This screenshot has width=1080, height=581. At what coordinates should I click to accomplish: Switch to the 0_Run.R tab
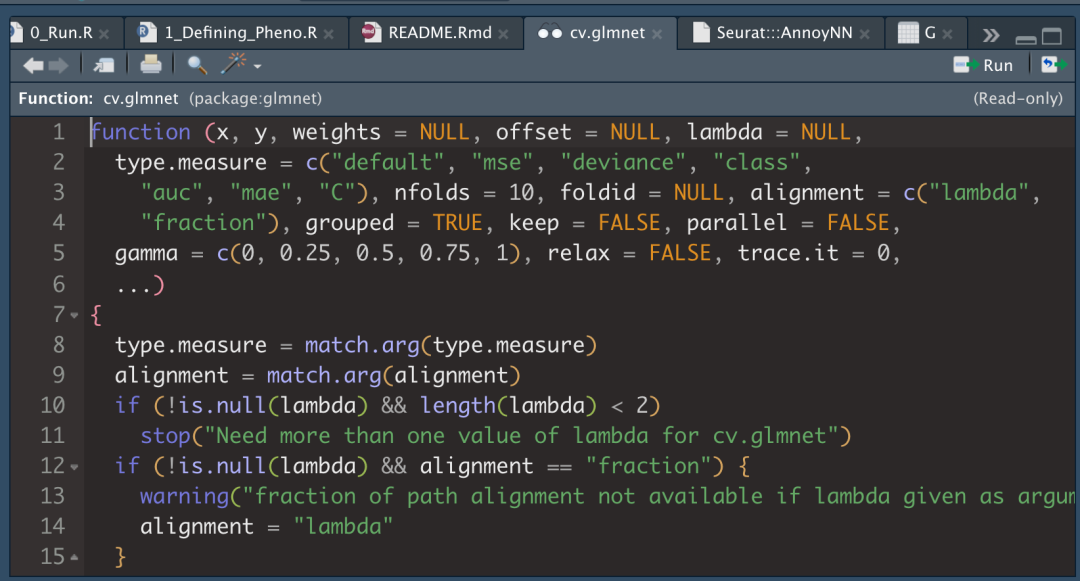(61, 32)
